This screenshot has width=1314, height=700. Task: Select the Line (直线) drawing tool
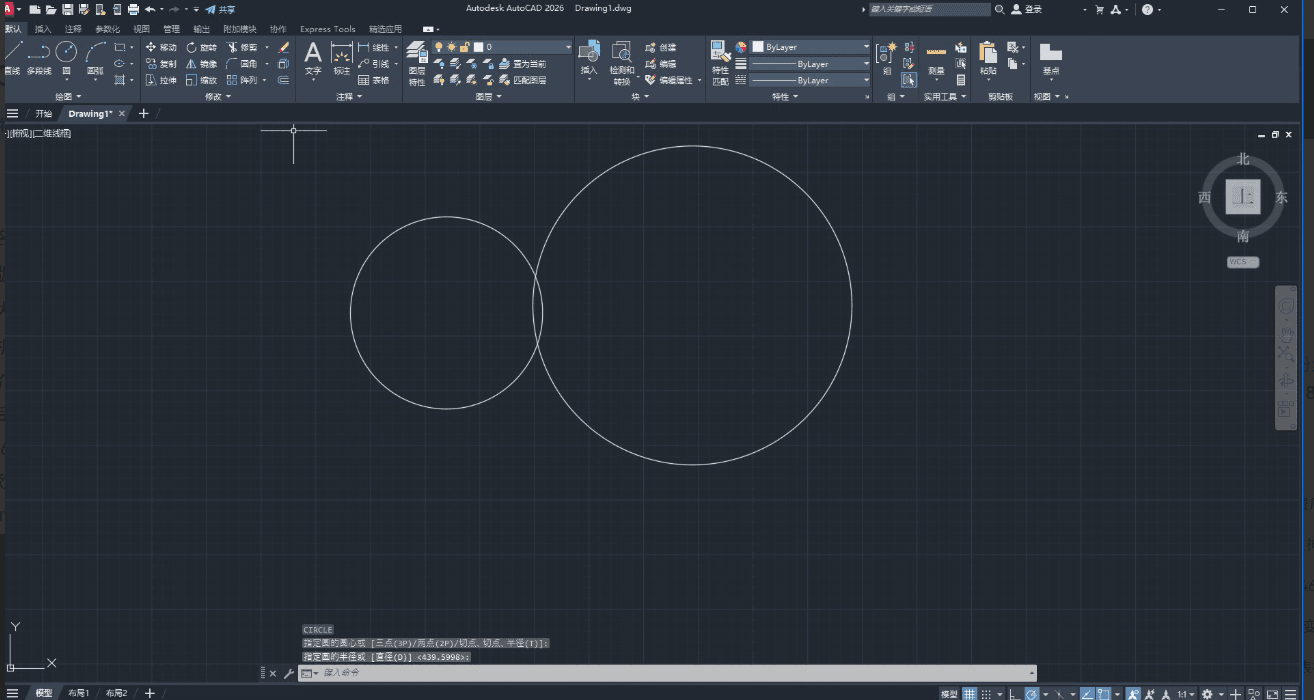point(12,57)
